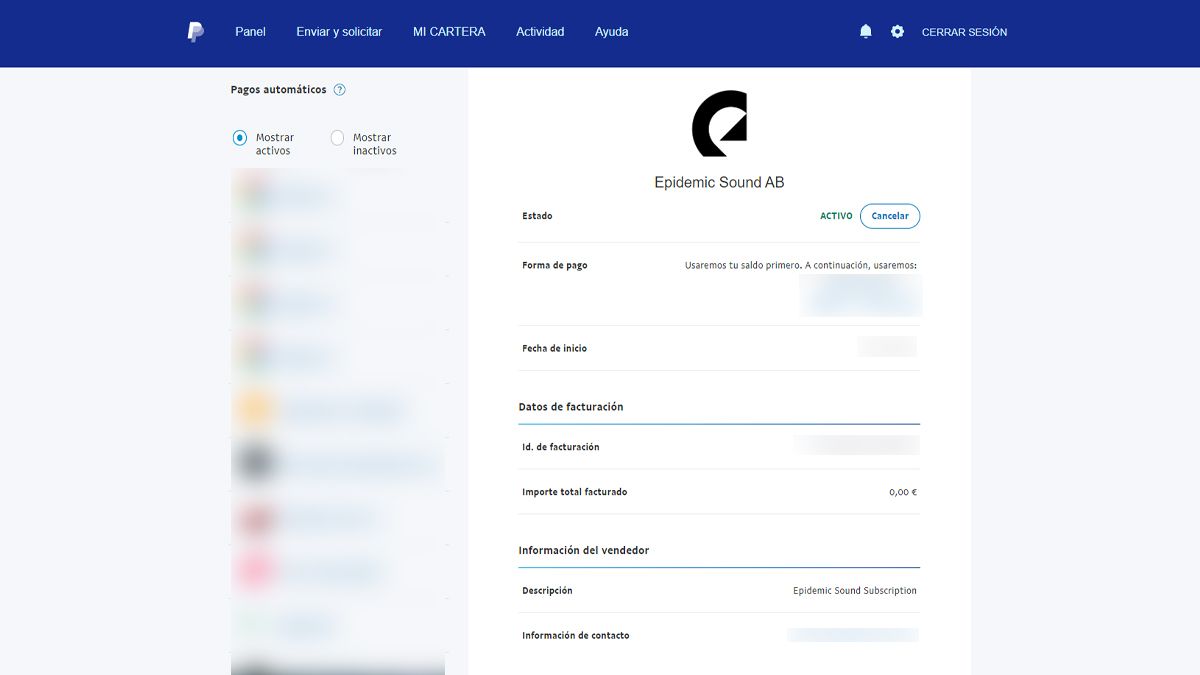Click the Información de contacto field
Image resolution: width=1200 pixels, height=675 pixels.
click(853, 634)
